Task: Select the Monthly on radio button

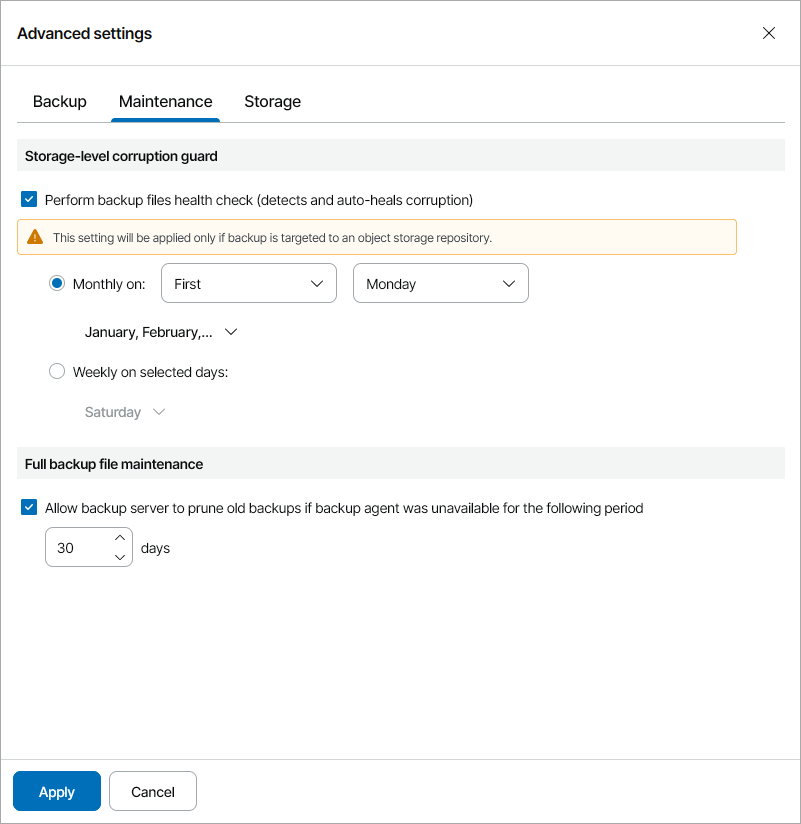Action: pos(57,284)
